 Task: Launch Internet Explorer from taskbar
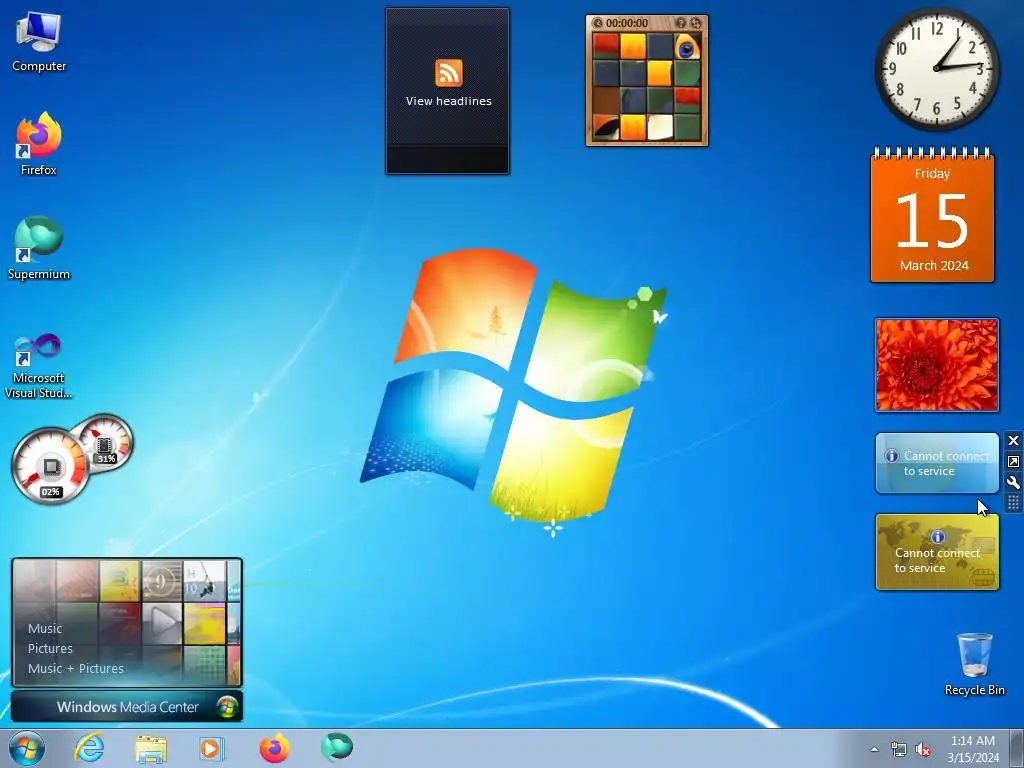89,748
